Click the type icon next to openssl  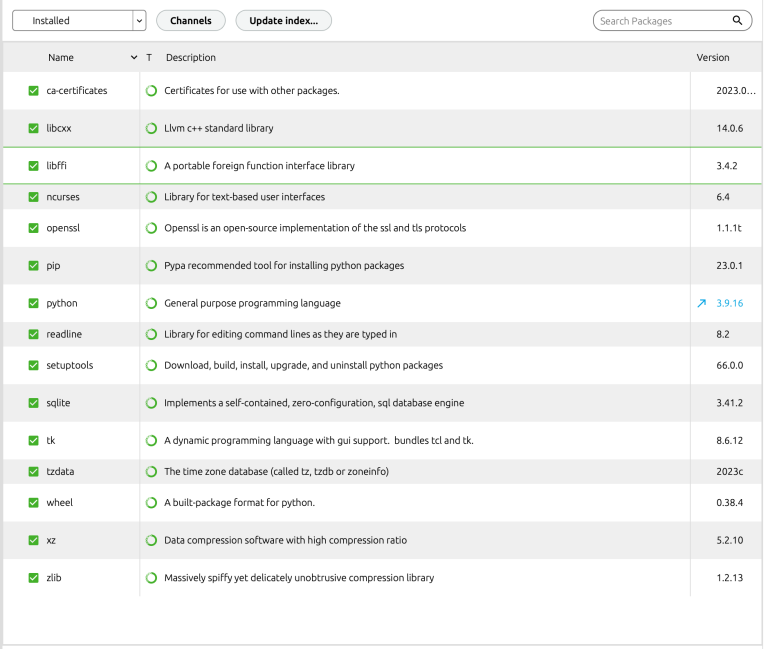(151, 228)
